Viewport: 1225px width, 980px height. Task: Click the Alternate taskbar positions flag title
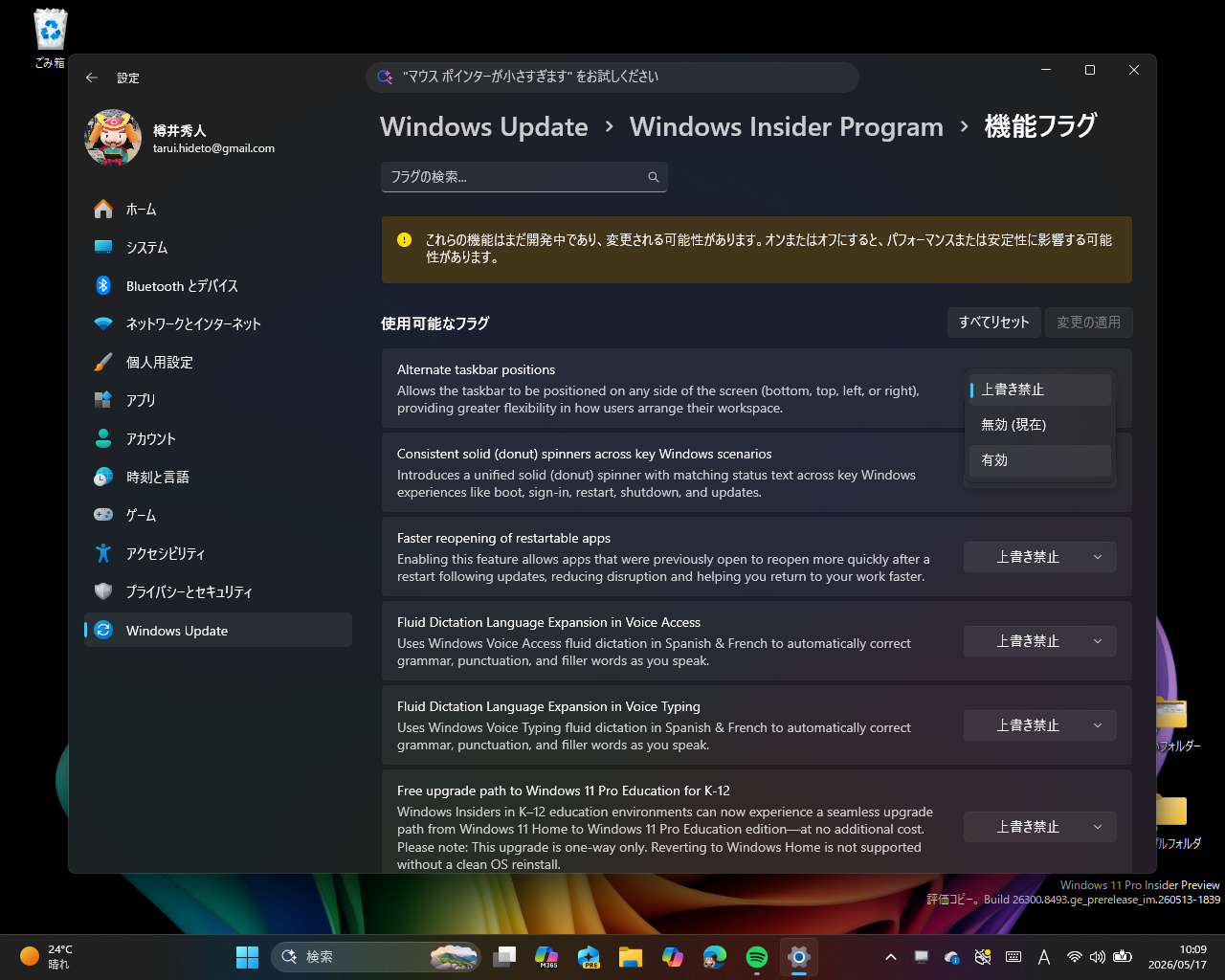(x=476, y=369)
